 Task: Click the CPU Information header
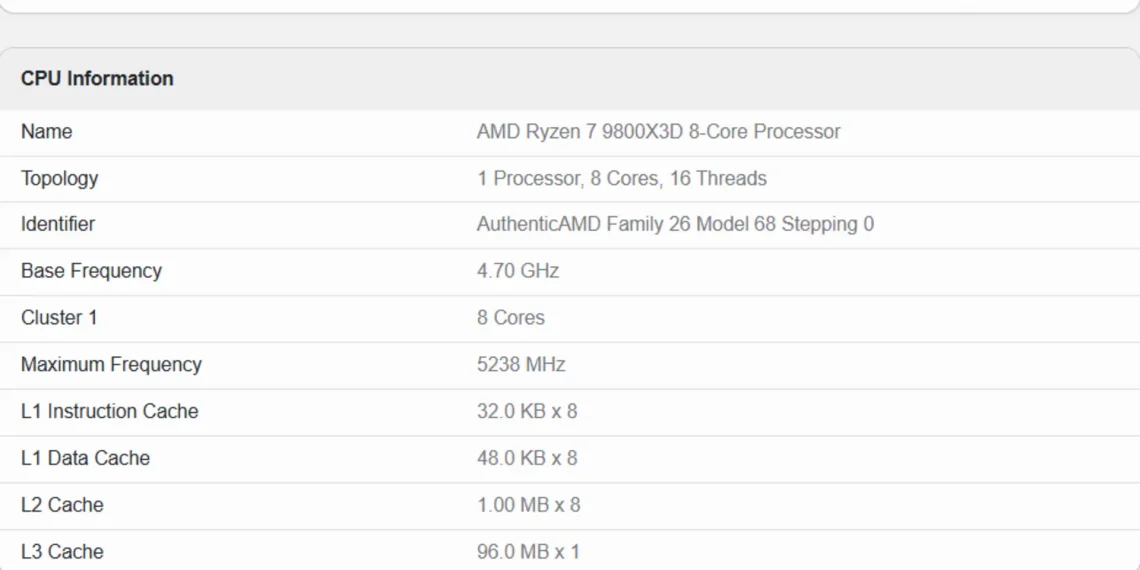pos(97,79)
